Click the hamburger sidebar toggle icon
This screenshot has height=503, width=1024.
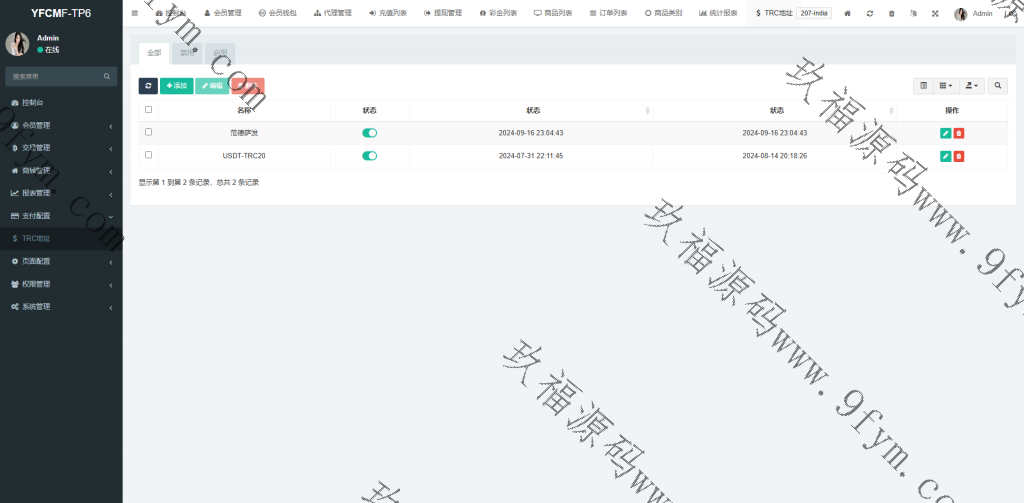(135, 13)
